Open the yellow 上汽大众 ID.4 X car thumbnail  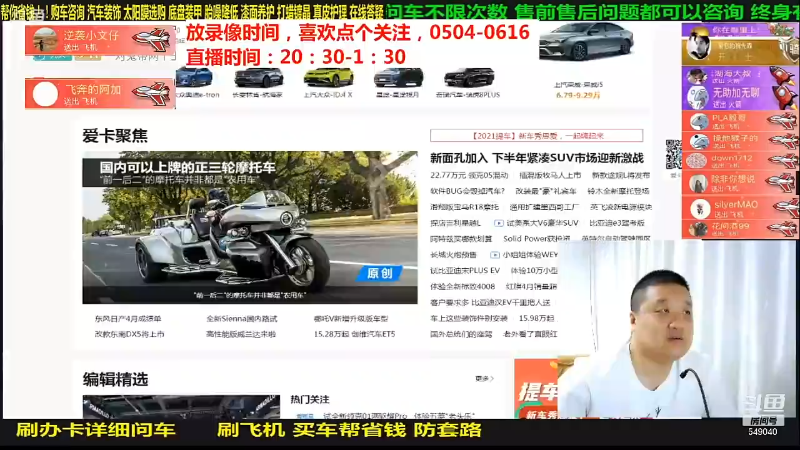coord(328,78)
